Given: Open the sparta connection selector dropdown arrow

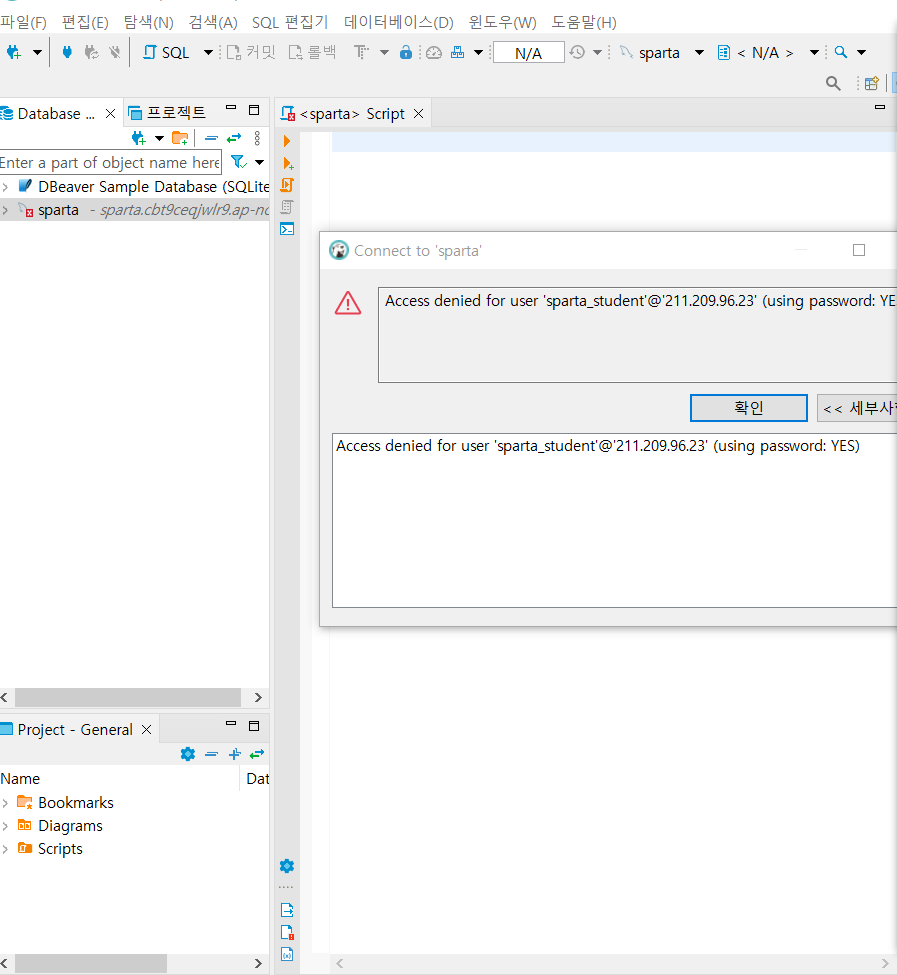Looking at the screenshot, I should (699, 52).
